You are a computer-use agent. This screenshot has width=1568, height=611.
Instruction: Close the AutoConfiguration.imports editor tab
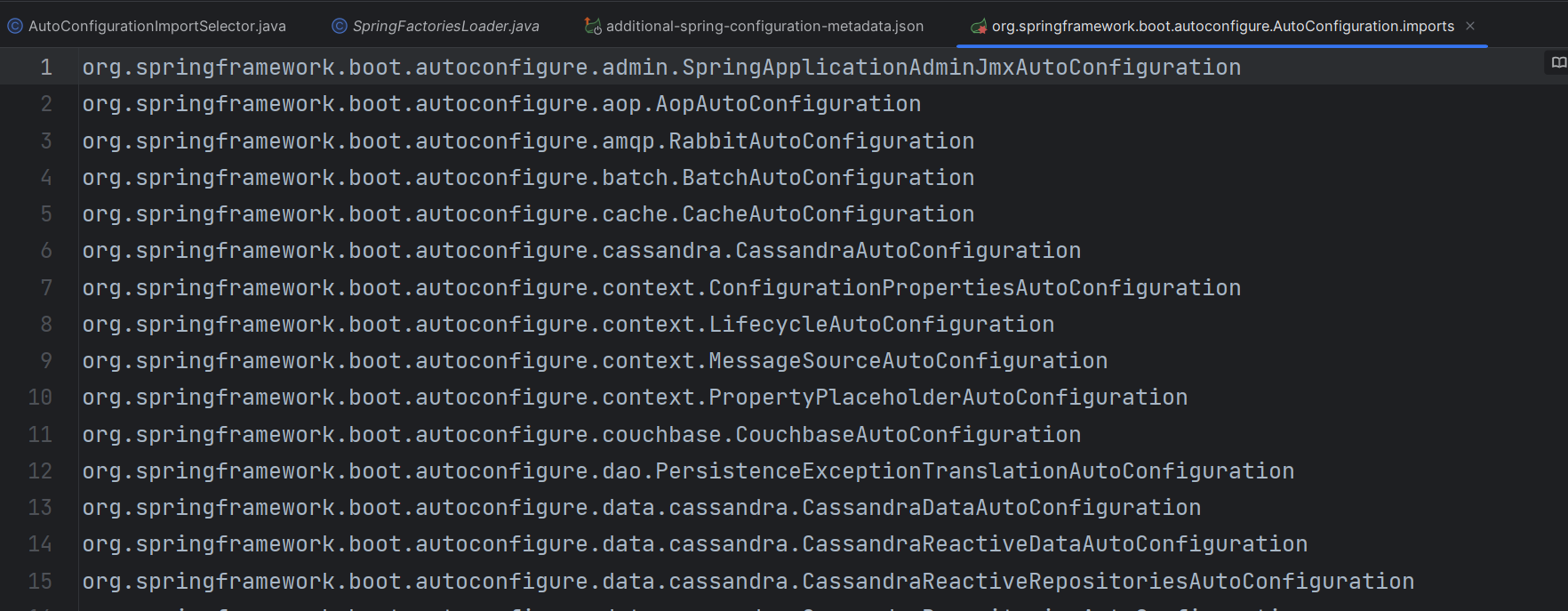[1470, 26]
